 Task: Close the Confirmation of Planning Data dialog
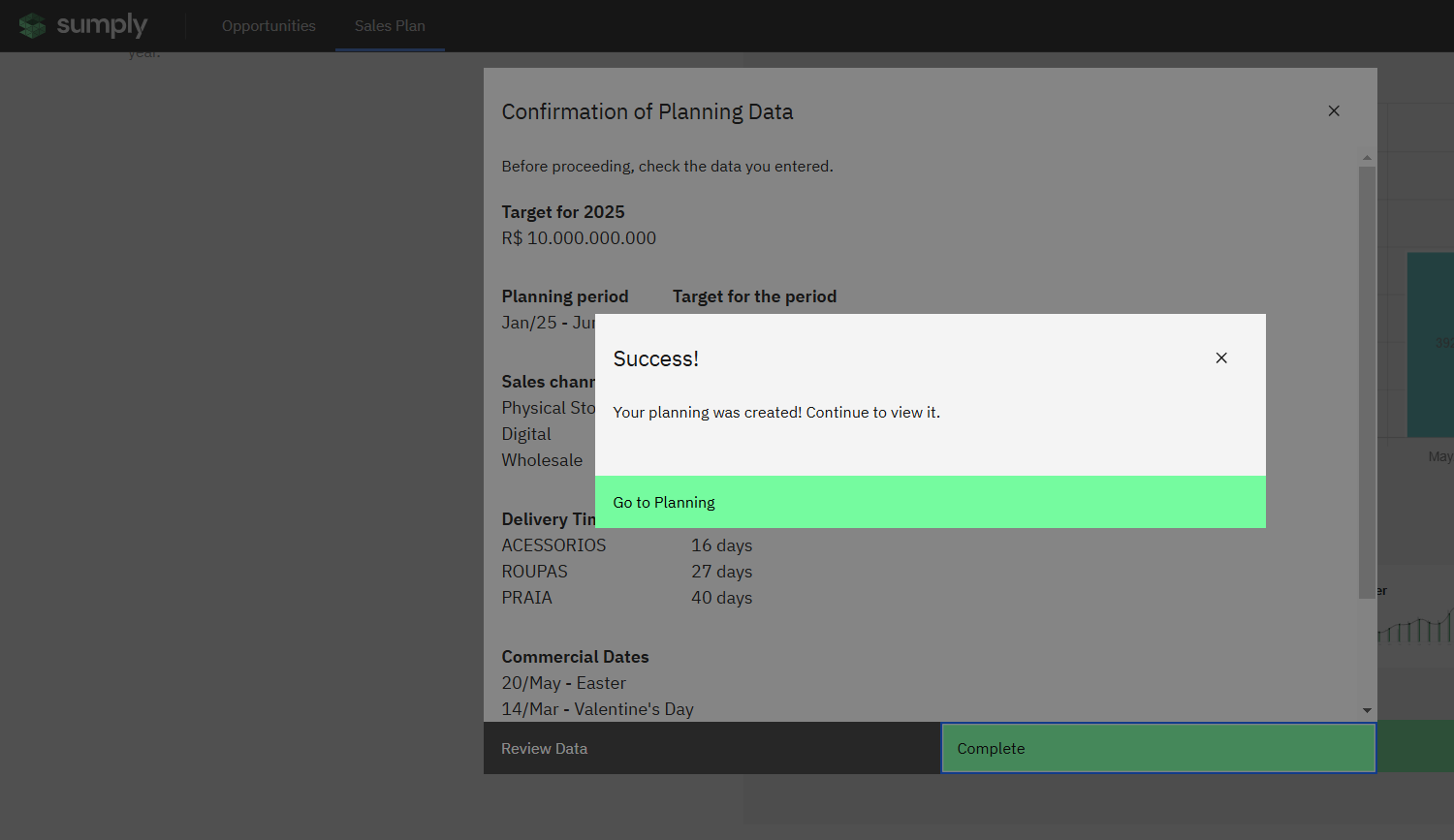1334,111
